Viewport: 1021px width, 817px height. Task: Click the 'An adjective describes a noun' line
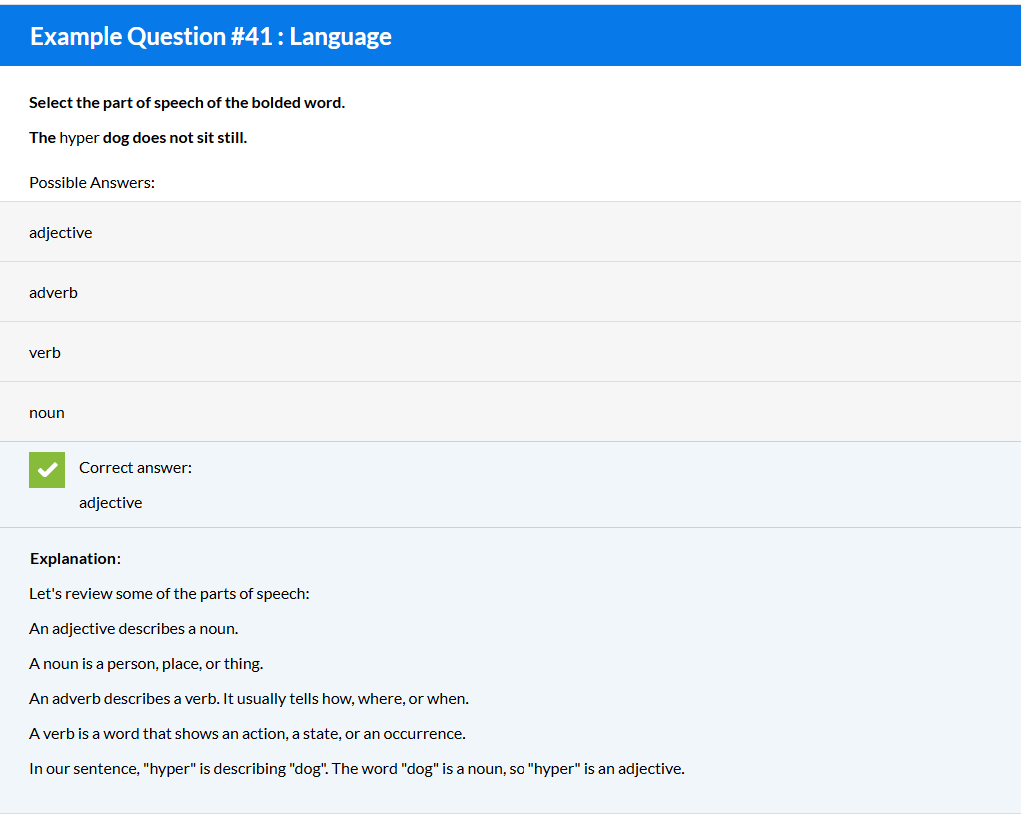133,628
